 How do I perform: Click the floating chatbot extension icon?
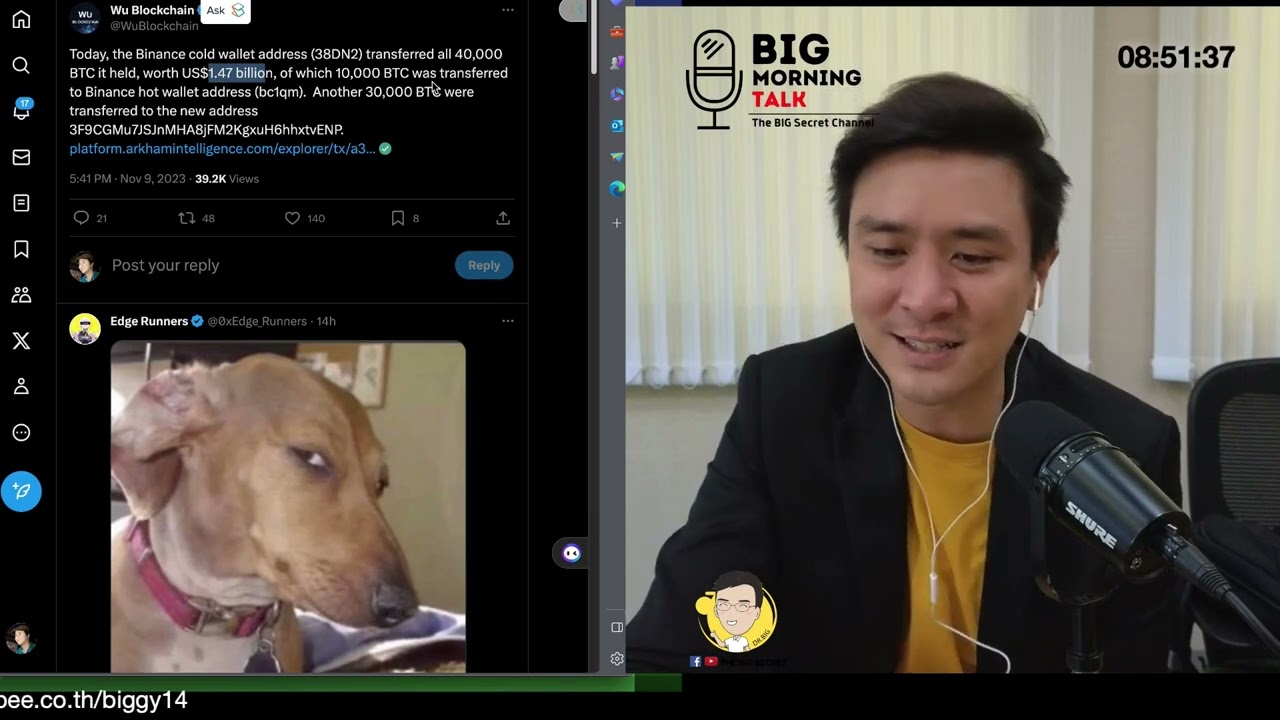pyautogui.click(x=571, y=553)
